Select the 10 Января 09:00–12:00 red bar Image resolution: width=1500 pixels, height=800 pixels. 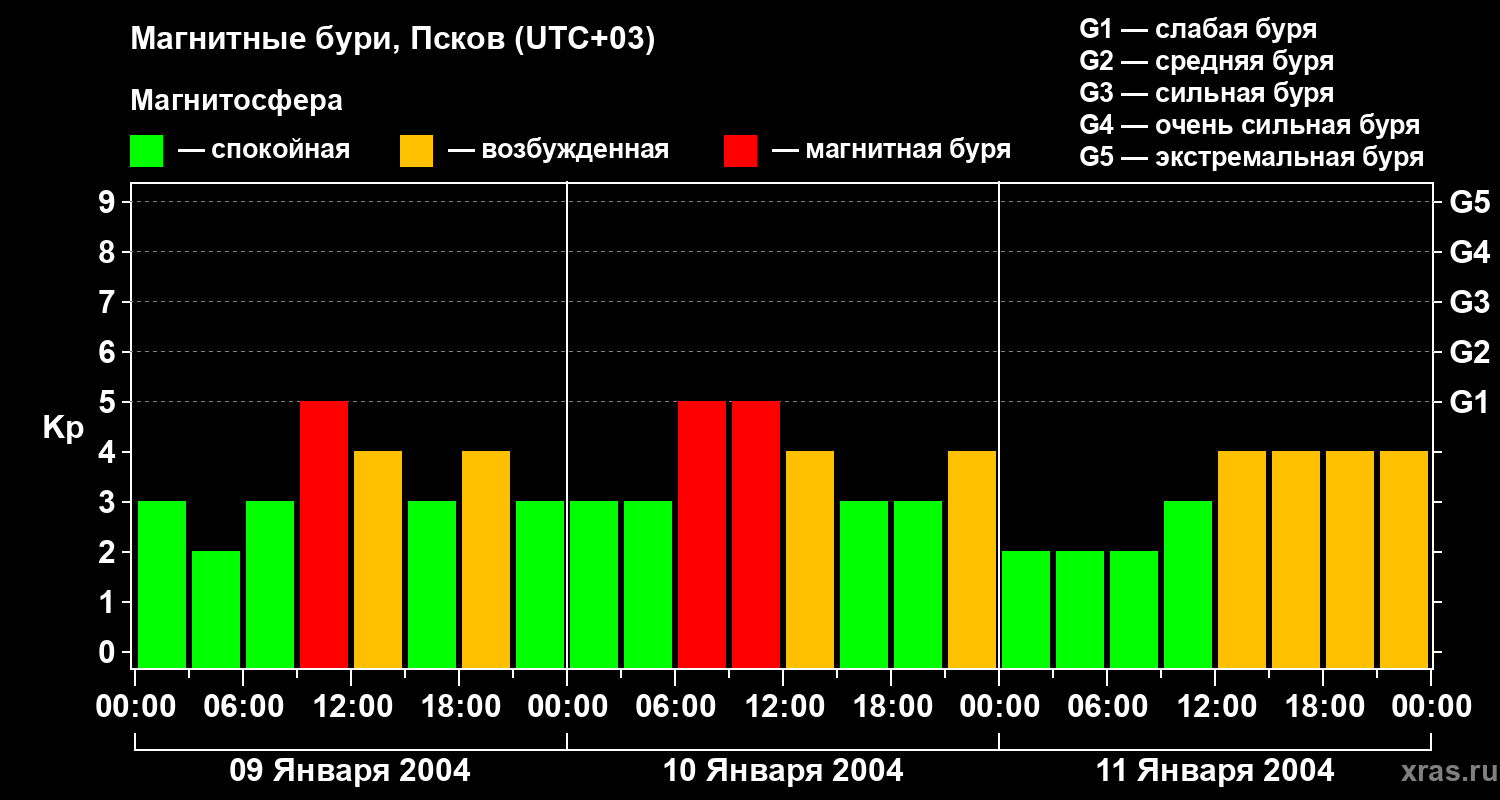756,534
